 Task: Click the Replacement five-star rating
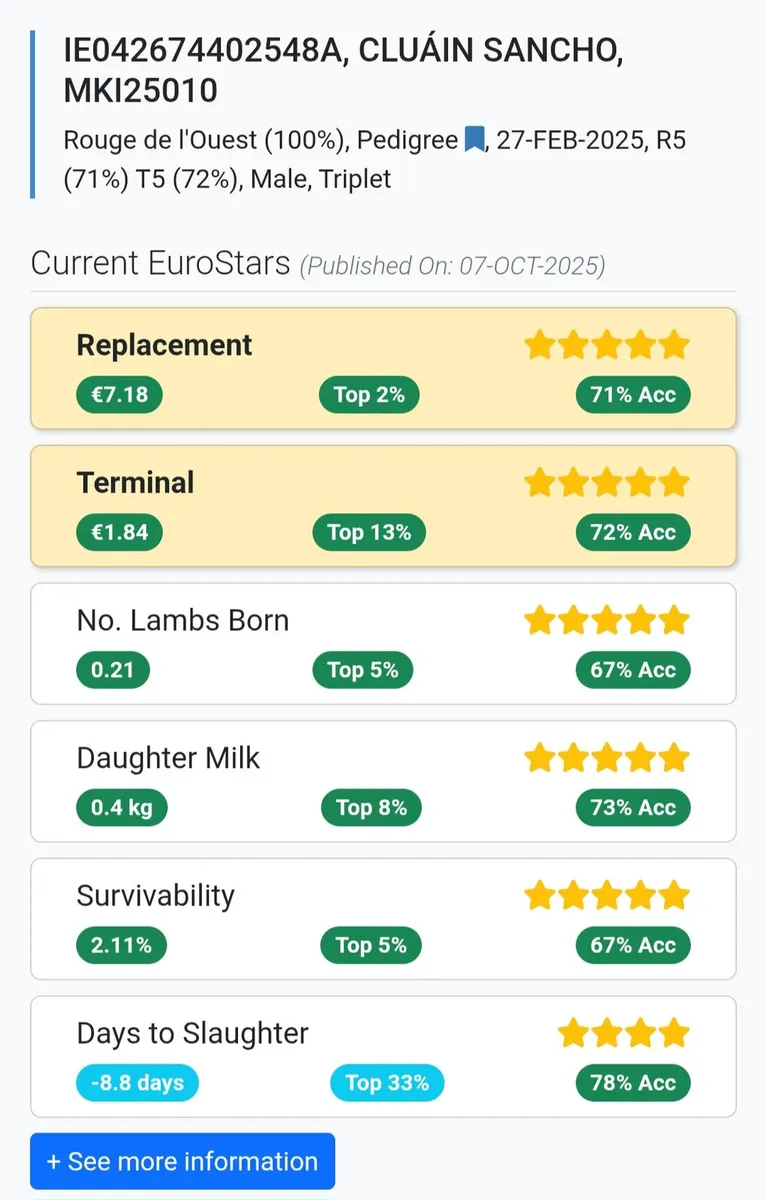click(606, 345)
